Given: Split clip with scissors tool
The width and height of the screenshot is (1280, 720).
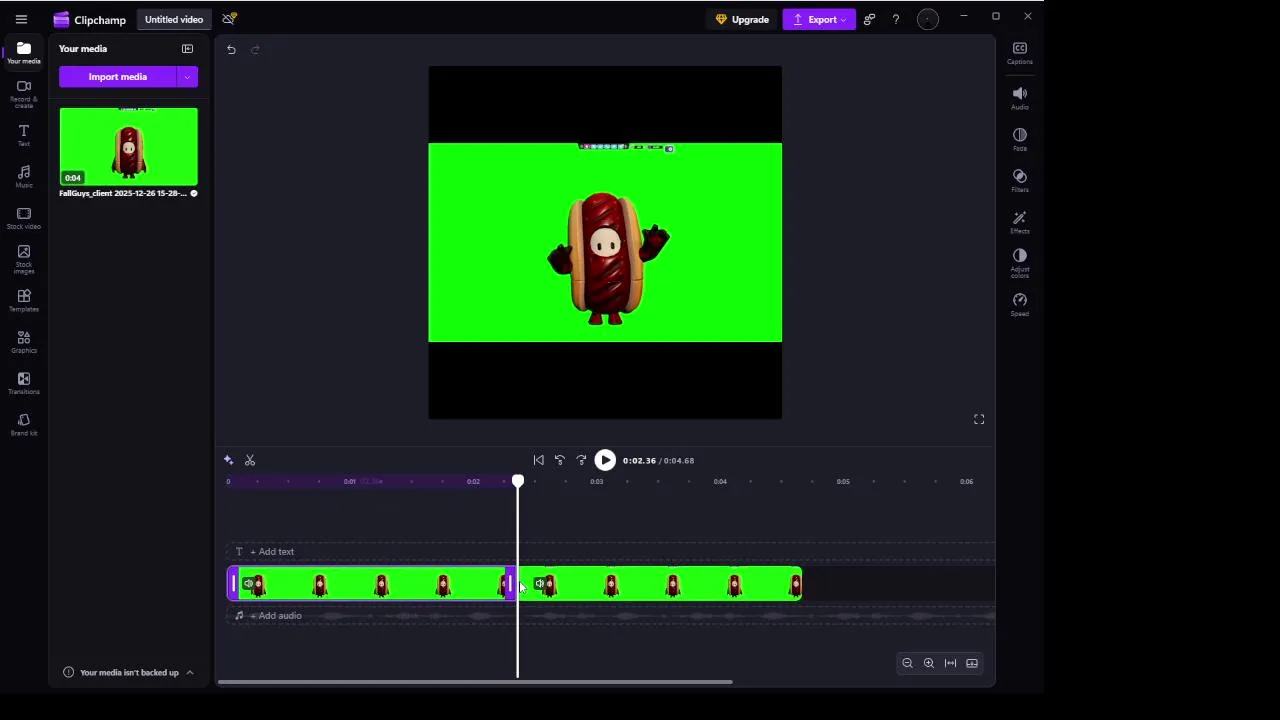Looking at the screenshot, I should 250,460.
